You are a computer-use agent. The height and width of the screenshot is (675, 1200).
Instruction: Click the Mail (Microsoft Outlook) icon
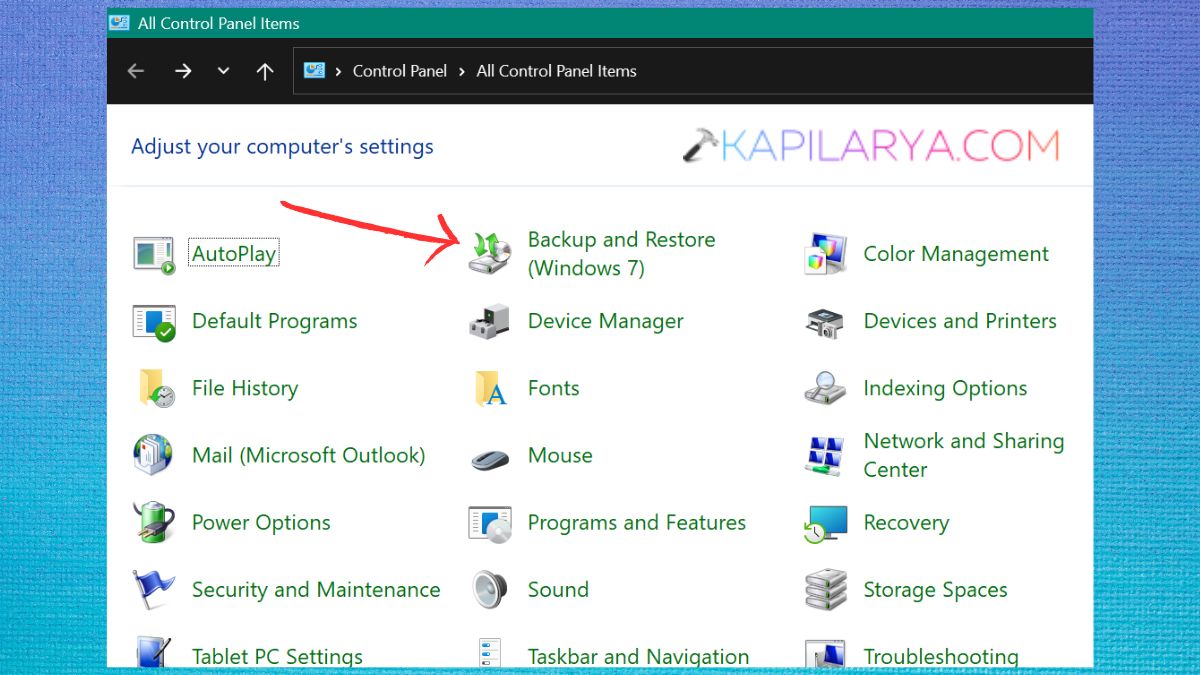click(153, 455)
